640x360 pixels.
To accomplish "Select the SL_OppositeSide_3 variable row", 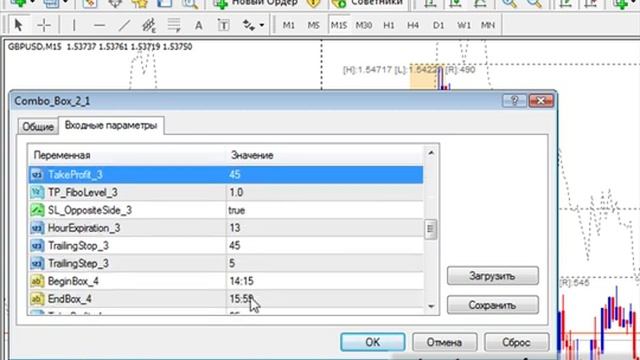I will click(x=226, y=210).
